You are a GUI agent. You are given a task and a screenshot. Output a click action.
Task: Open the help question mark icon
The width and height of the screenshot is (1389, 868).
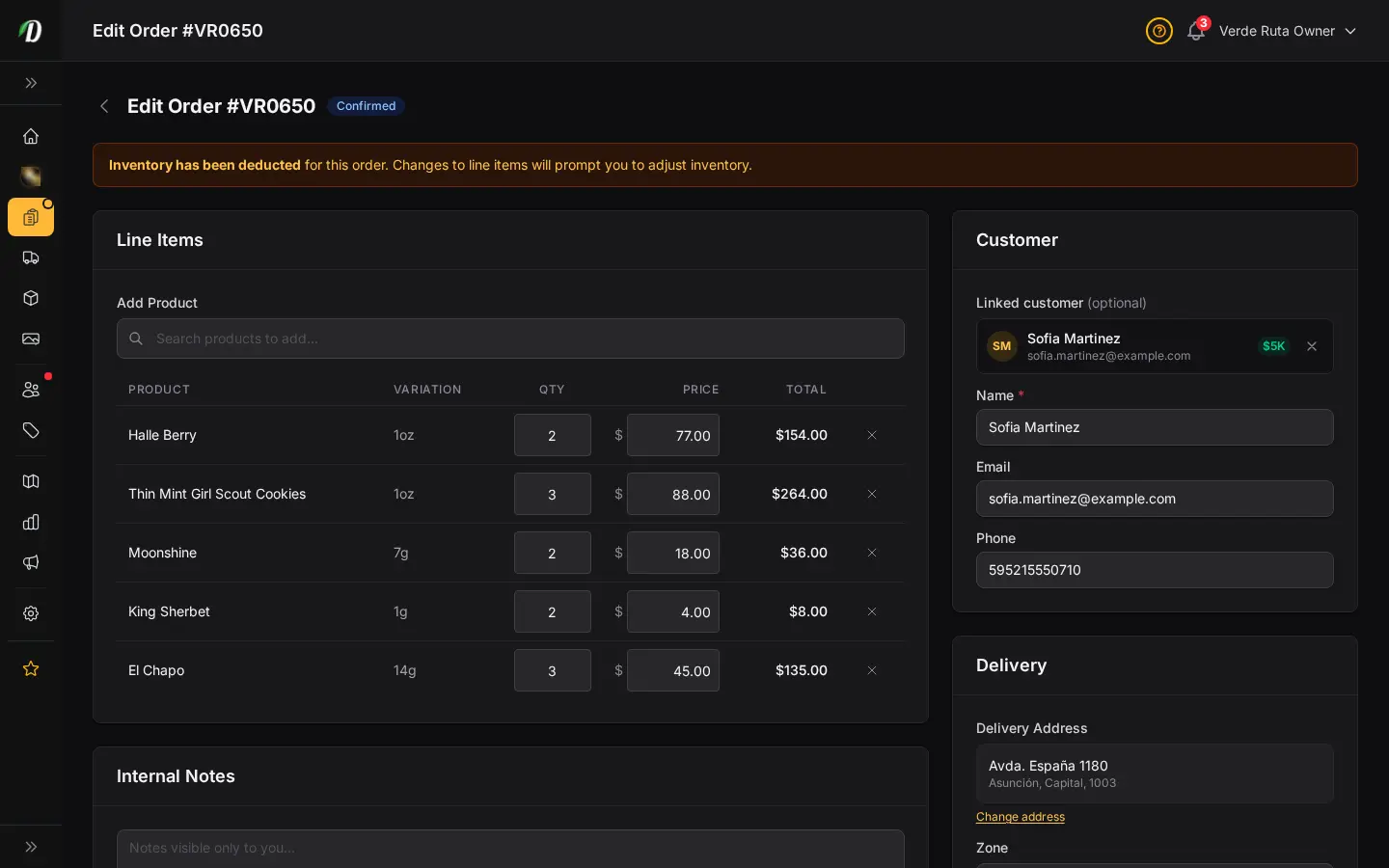coord(1159,31)
